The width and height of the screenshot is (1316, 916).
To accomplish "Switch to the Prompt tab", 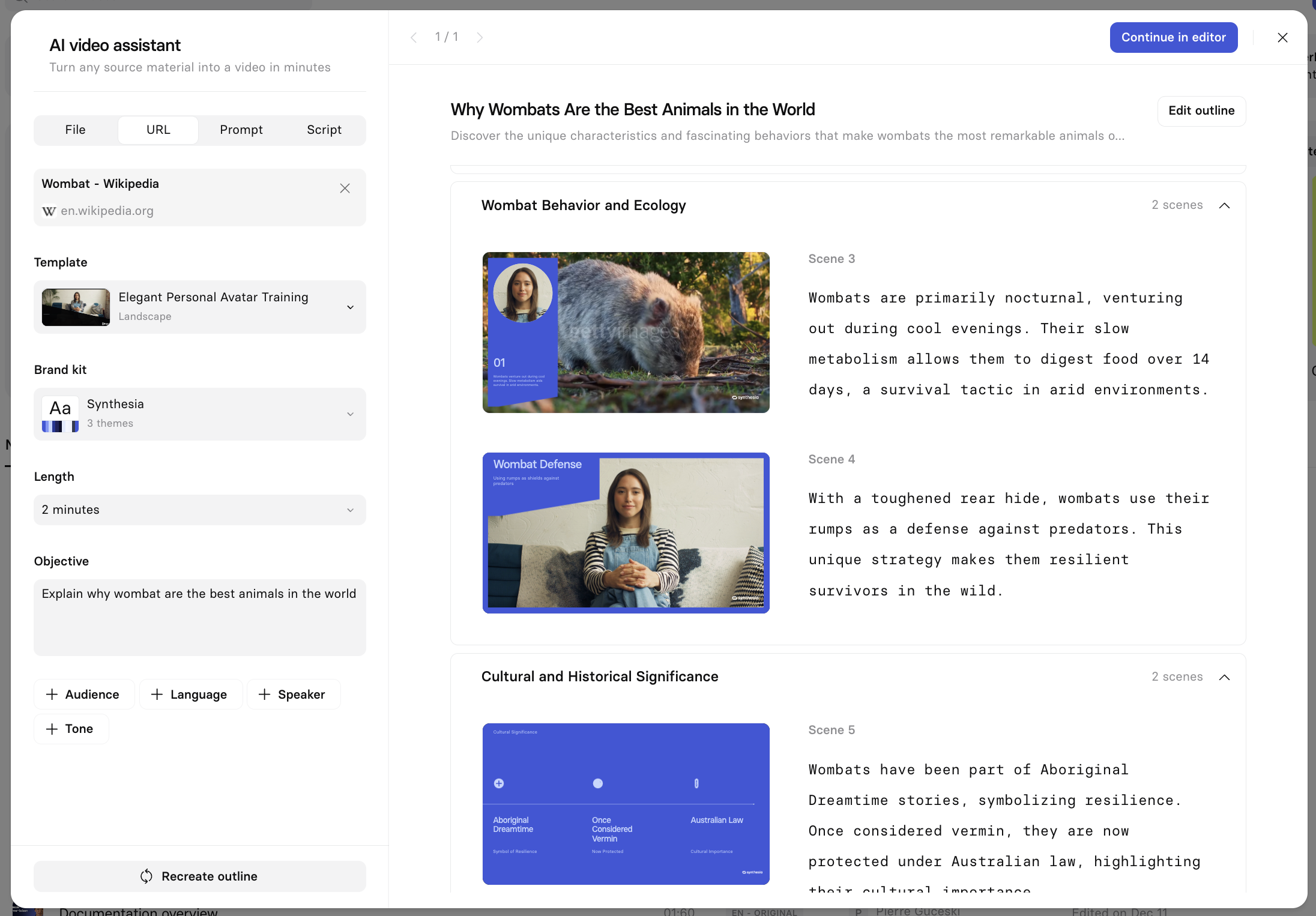I will tap(241, 130).
